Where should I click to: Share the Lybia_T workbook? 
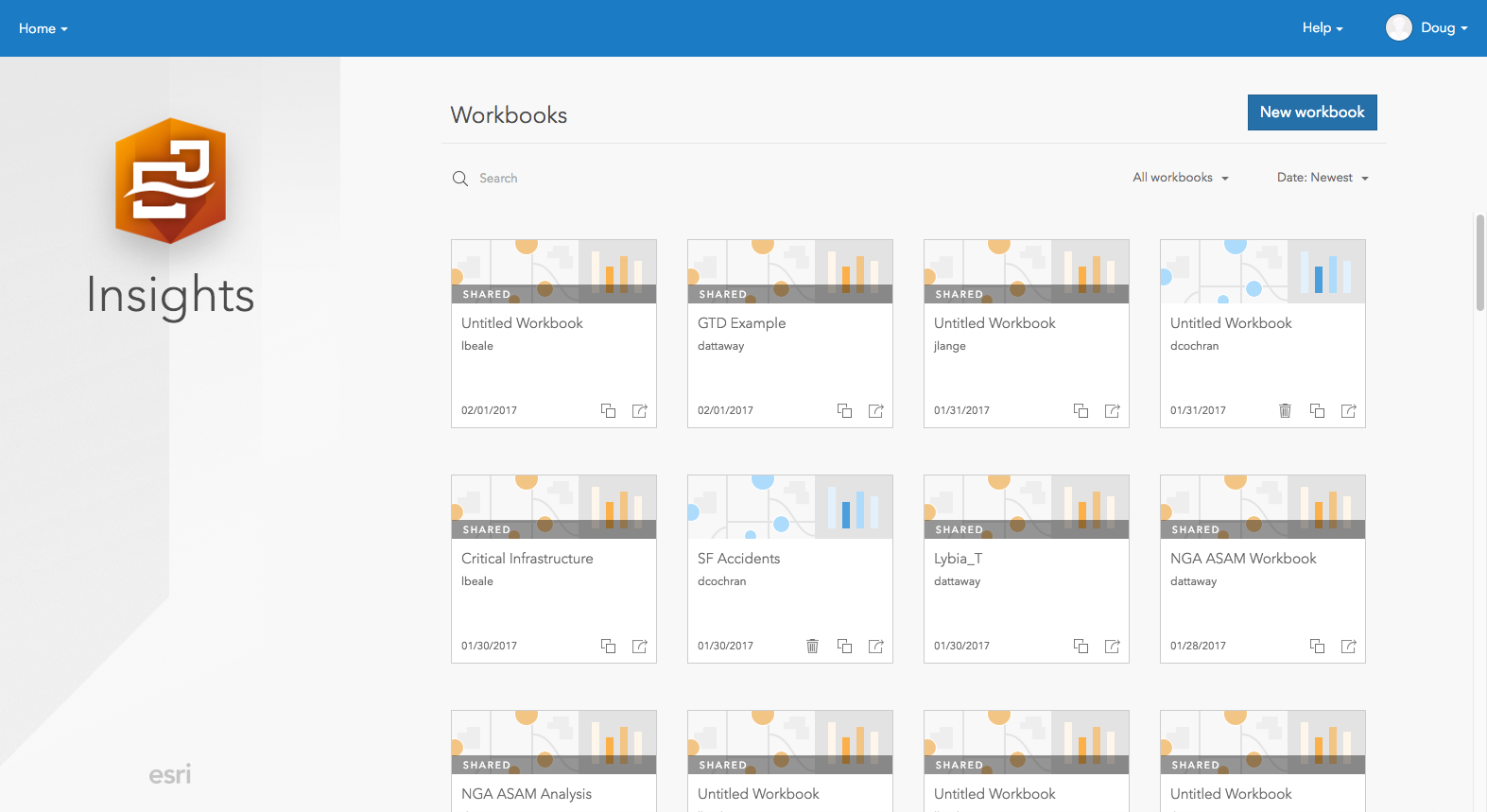(1113, 646)
